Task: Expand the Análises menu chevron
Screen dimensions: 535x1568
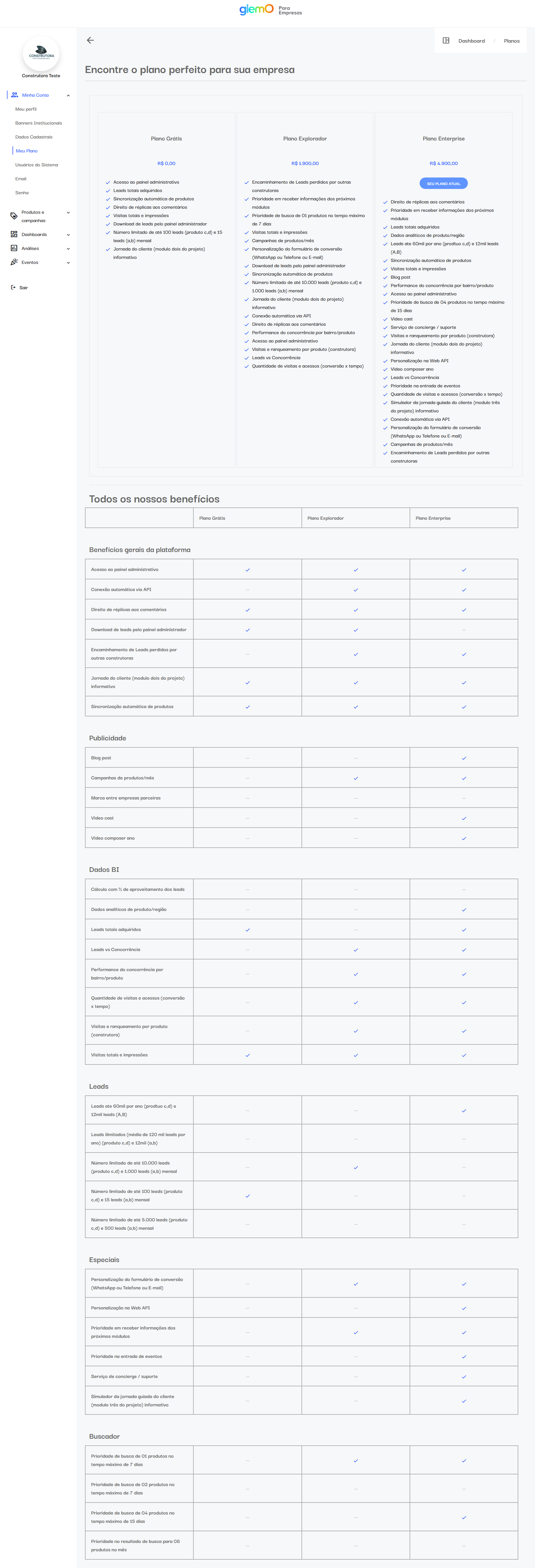Action: click(68, 249)
